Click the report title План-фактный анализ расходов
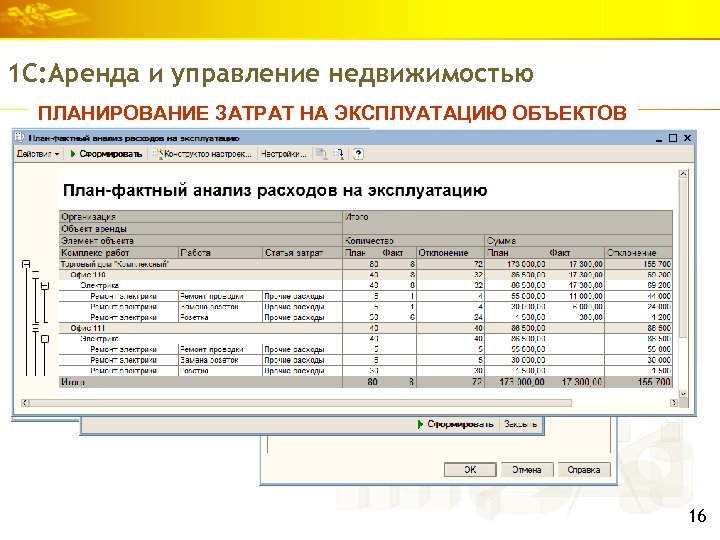Viewport: 720px width, 540px height. pyautogui.click(x=275, y=190)
